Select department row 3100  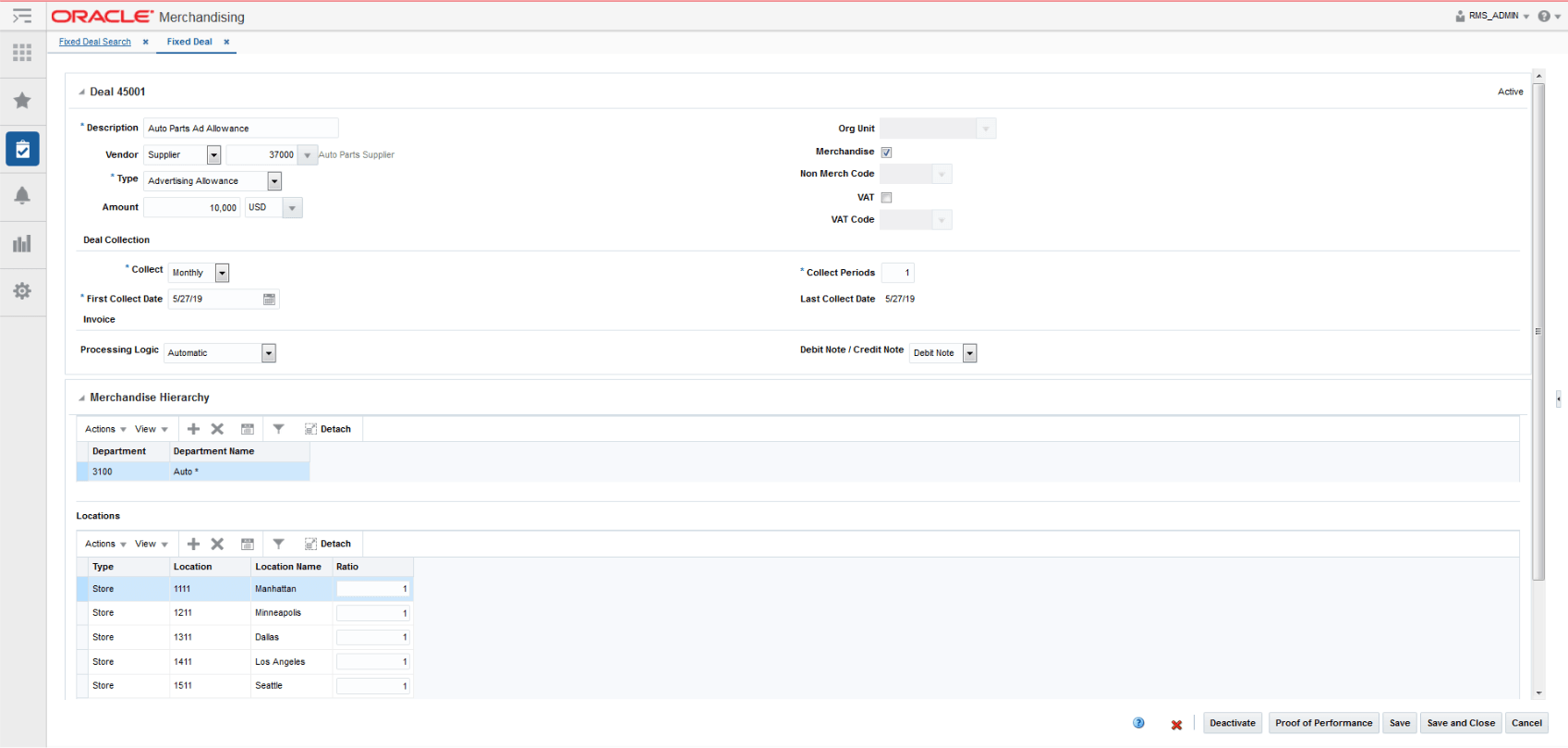pyautogui.click(x=193, y=472)
